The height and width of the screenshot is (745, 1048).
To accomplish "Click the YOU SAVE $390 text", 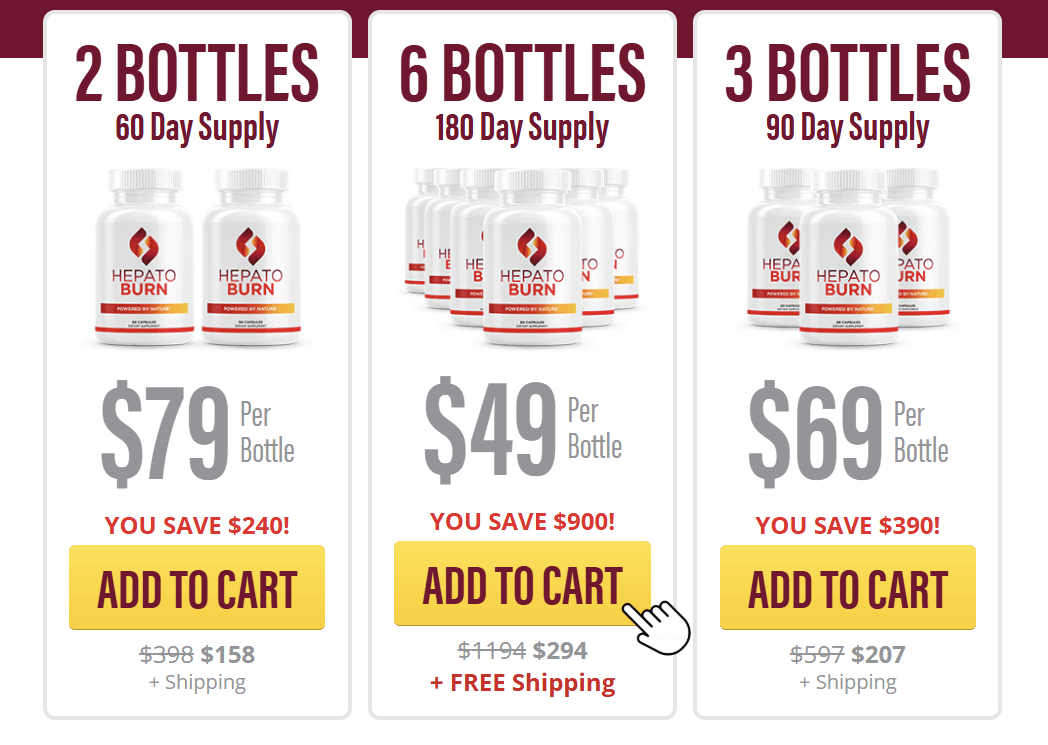I will (x=847, y=525).
